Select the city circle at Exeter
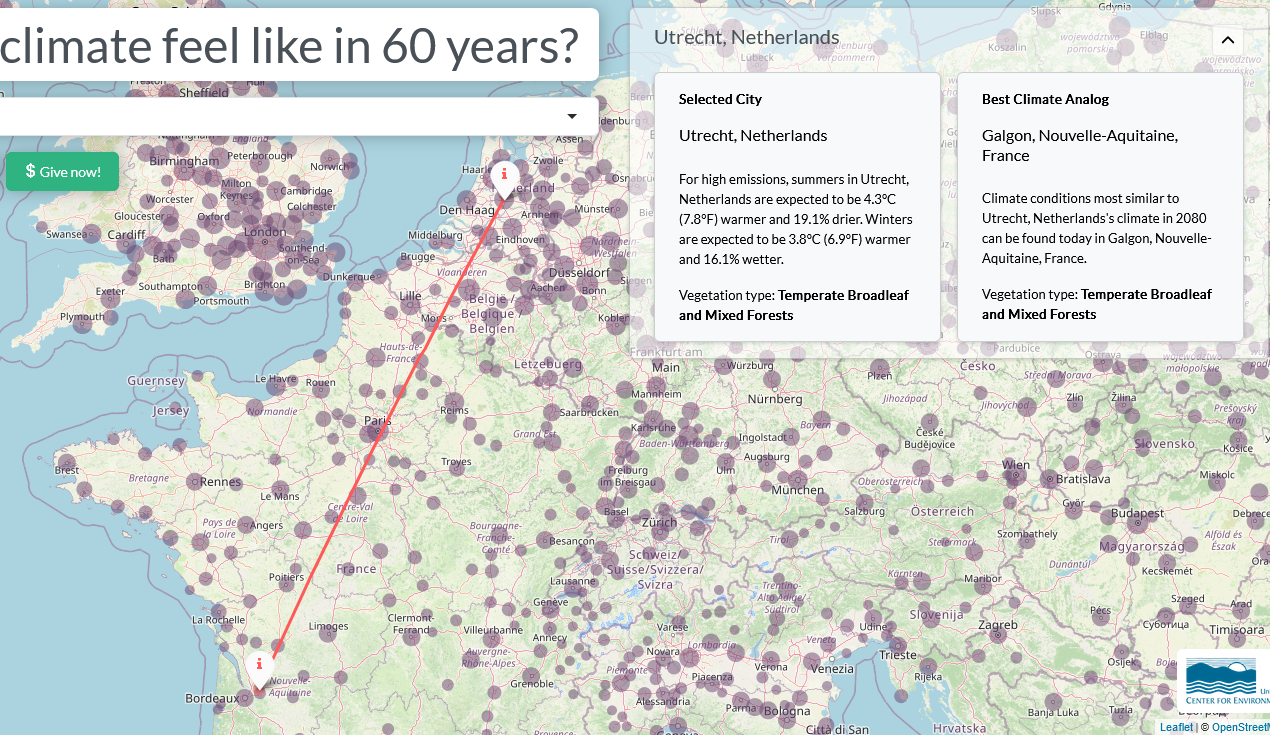The height and width of the screenshot is (735, 1270). click(109, 297)
